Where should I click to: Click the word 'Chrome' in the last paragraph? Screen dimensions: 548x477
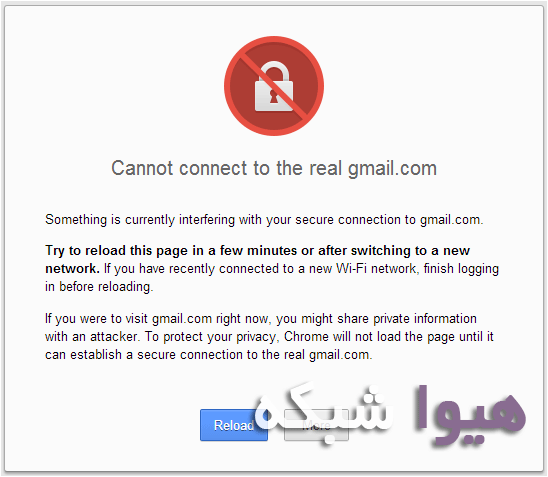click(306, 337)
